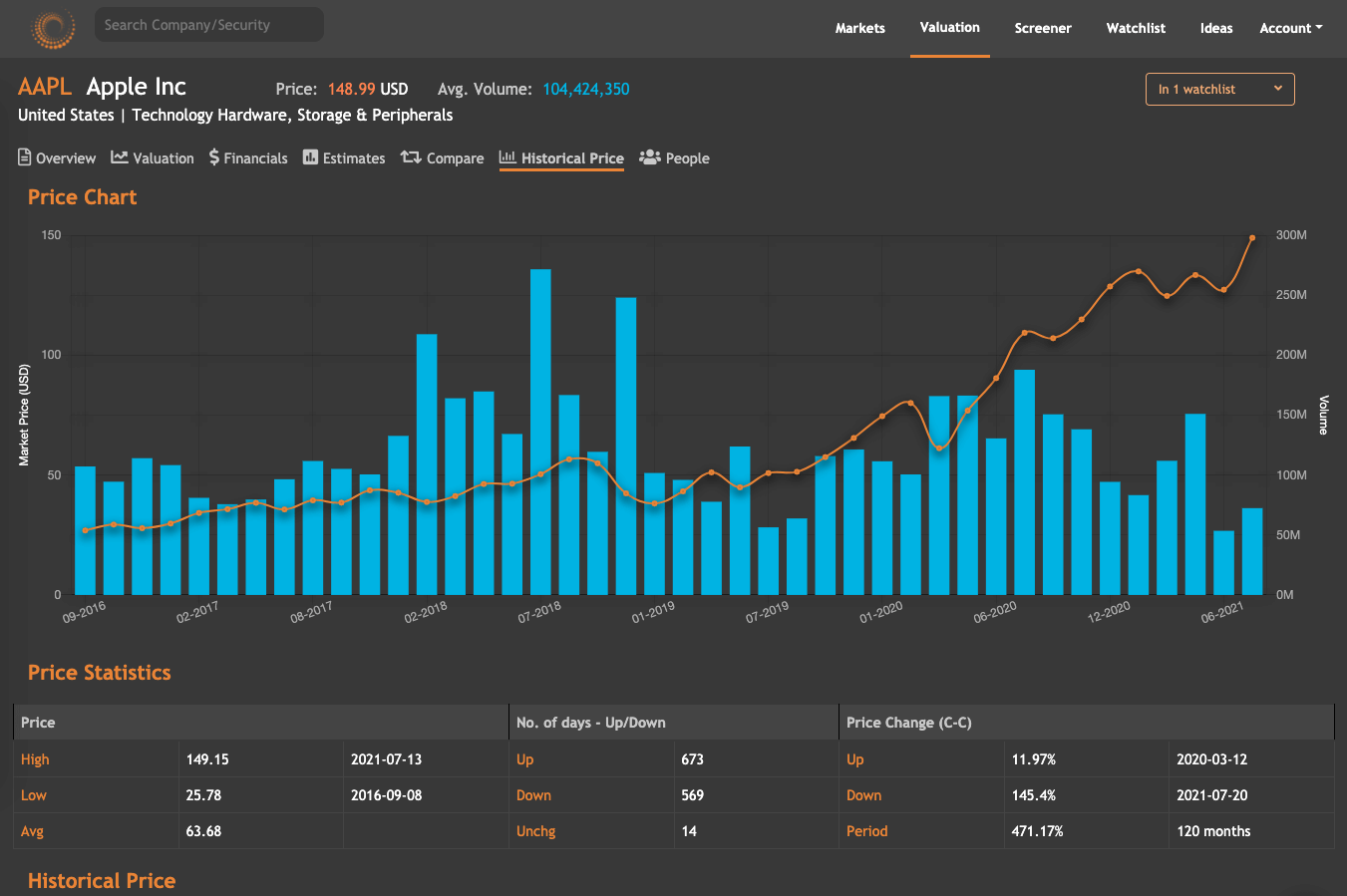Image resolution: width=1347 pixels, height=896 pixels.
Task: Click the Compare arrows icon
Action: point(411,157)
